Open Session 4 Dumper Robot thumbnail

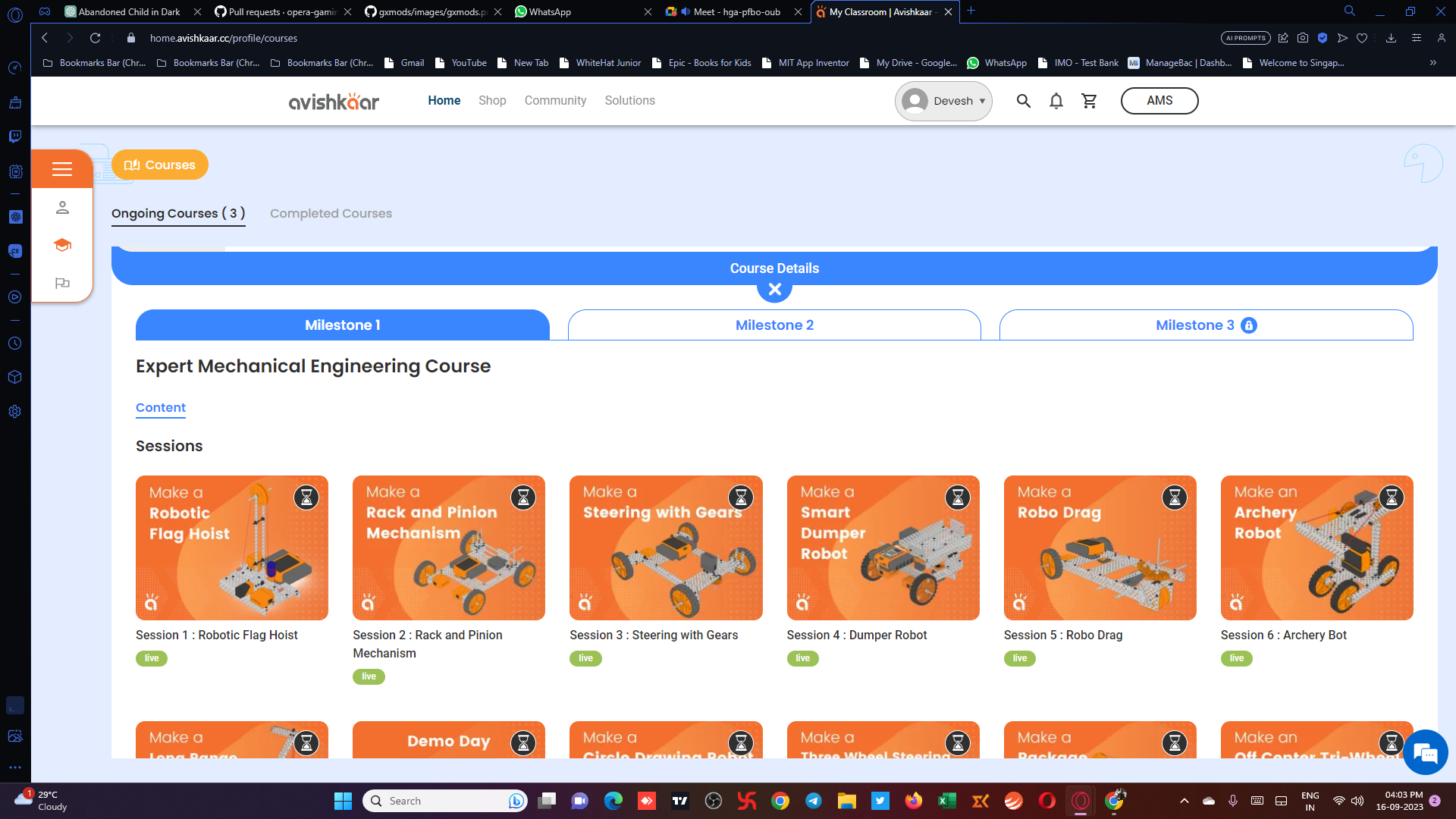[x=883, y=548]
